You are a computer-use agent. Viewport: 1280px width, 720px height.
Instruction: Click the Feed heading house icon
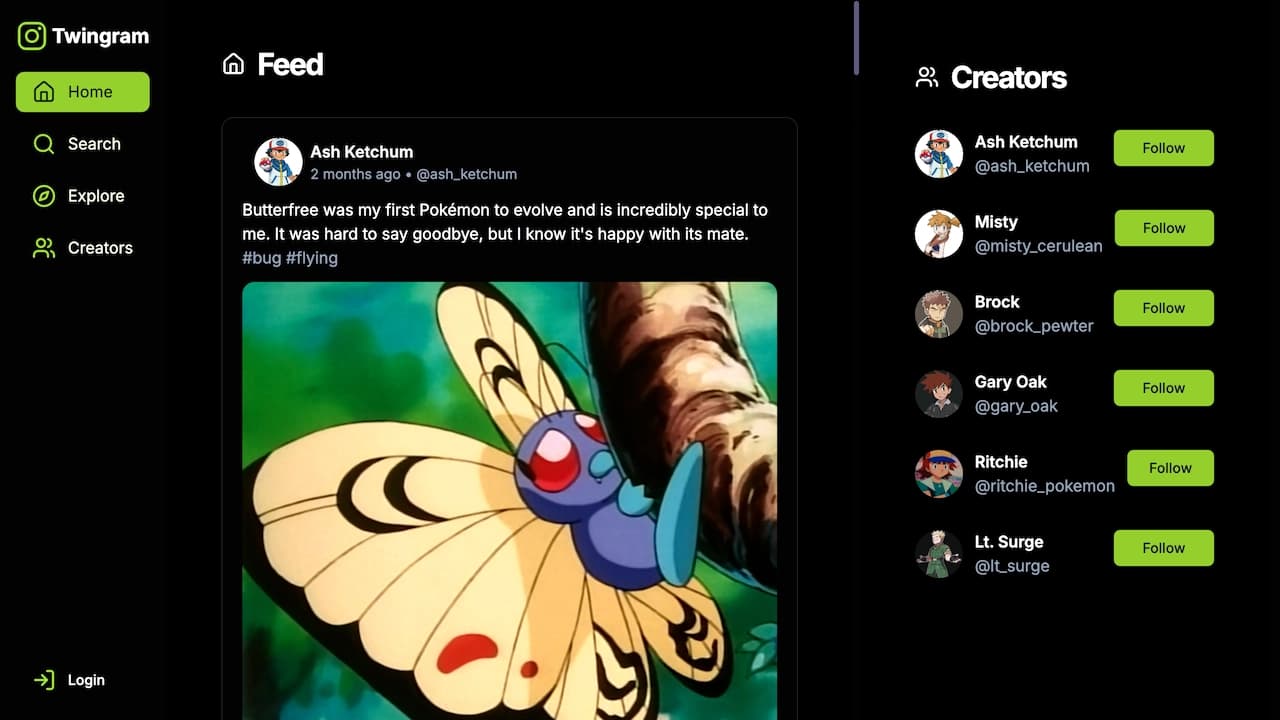(x=233, y=65)
